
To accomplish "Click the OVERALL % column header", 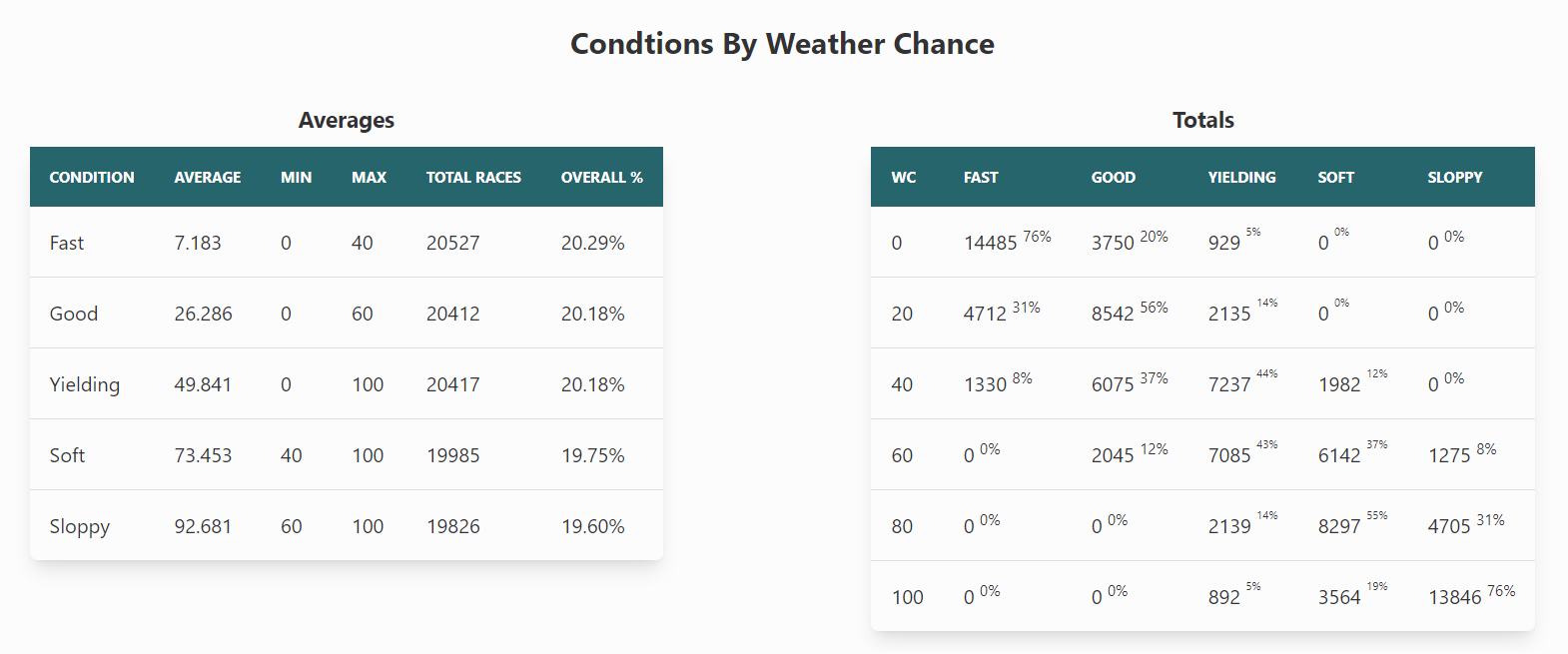I will click(x=601, y=178).
